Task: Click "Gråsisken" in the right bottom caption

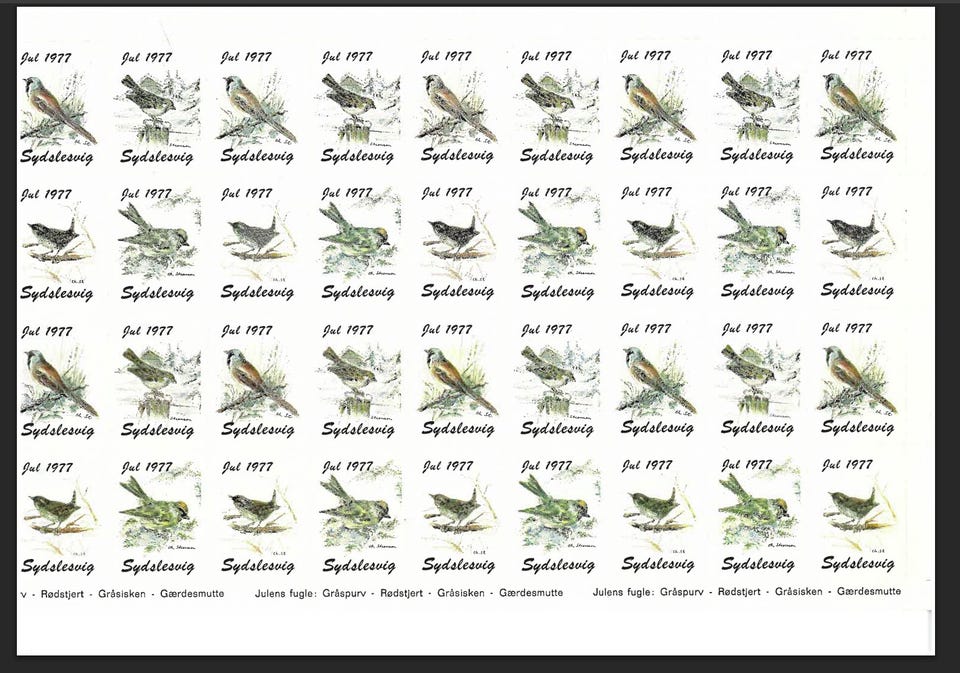Action: 799,592
